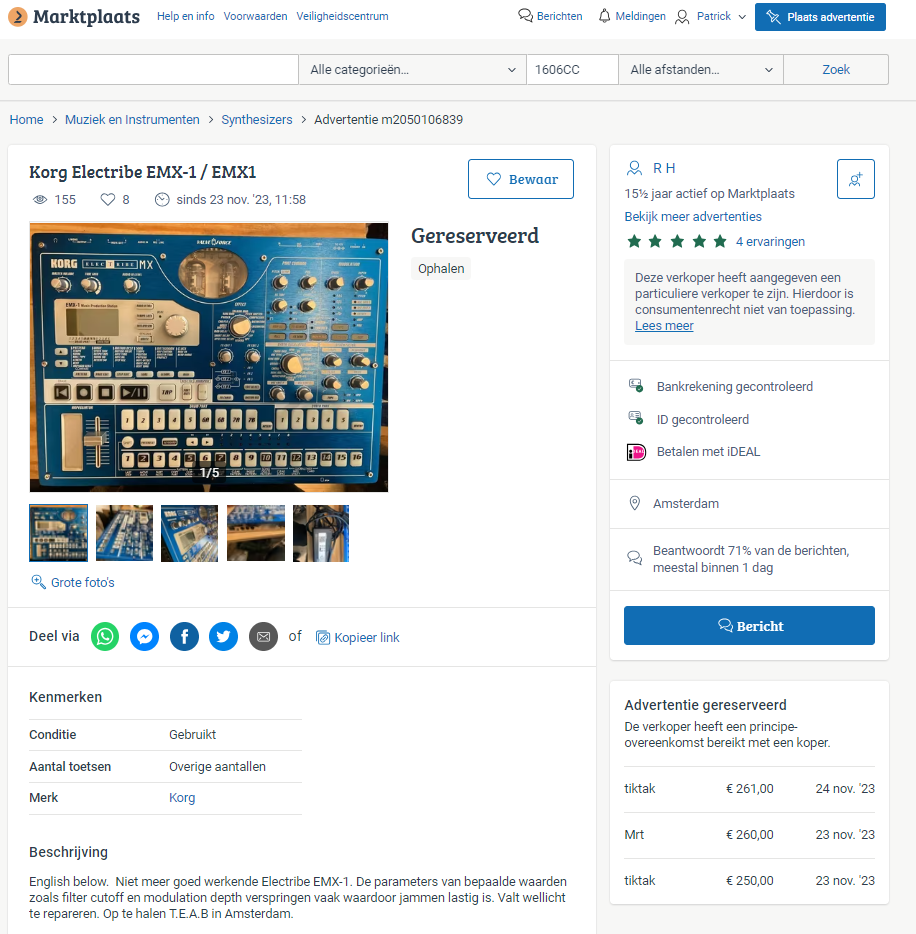The width and height of the screenshot is (916, 934).
Task: Click the Gereserveerd status heading
Action: point(475,236)
